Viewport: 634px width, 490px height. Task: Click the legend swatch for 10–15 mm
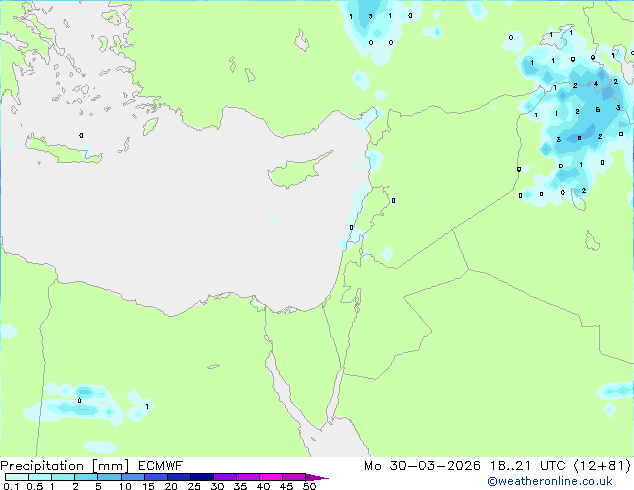coord(132,477)
